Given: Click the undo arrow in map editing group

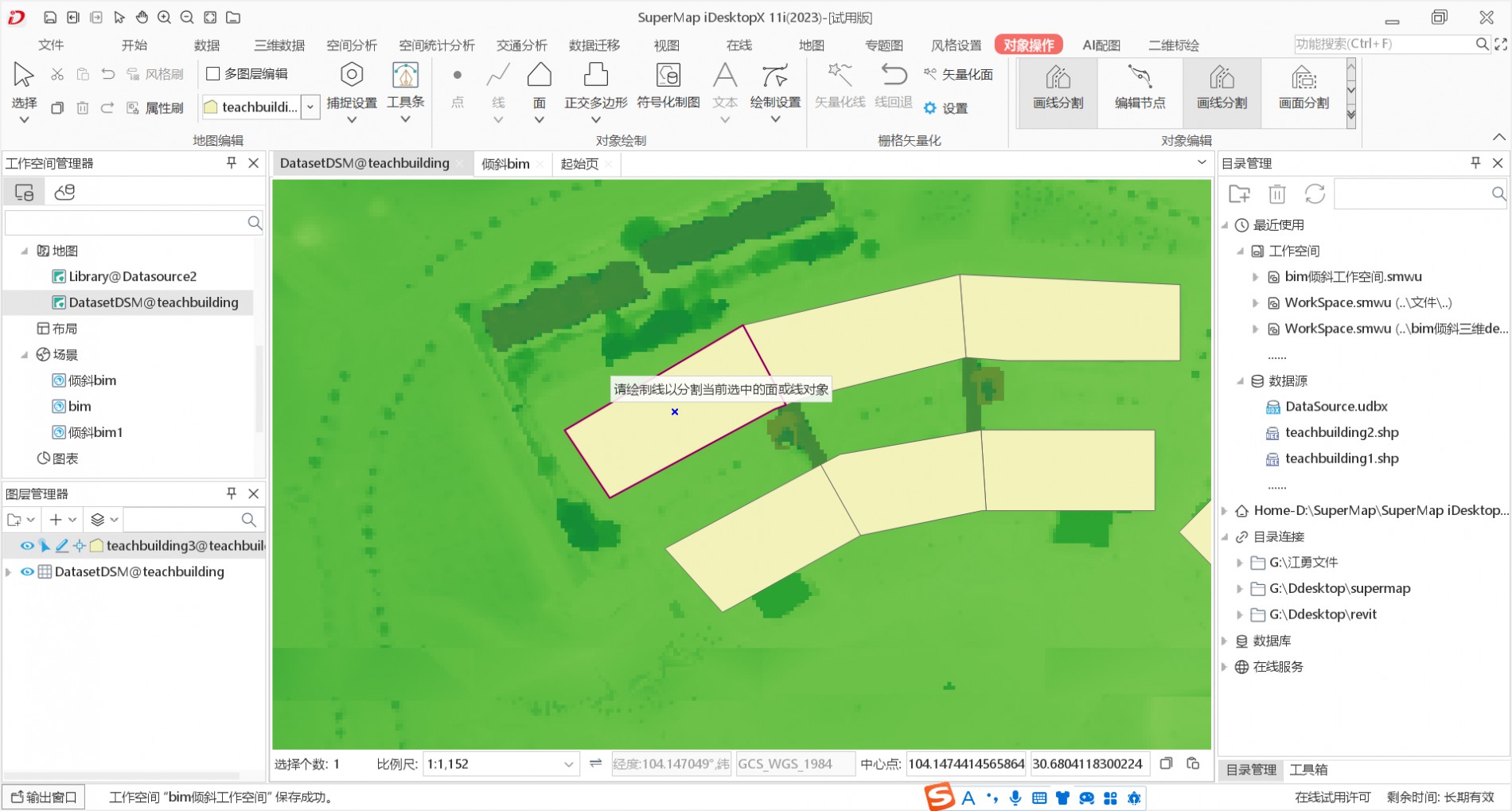Looking at the screenshot, I should (108, 74).
